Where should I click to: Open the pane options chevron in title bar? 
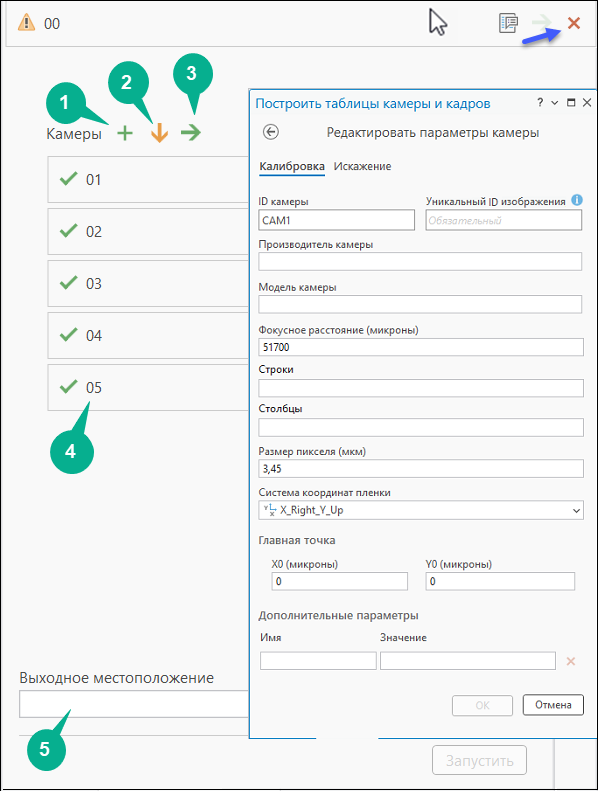coord(555,102)
